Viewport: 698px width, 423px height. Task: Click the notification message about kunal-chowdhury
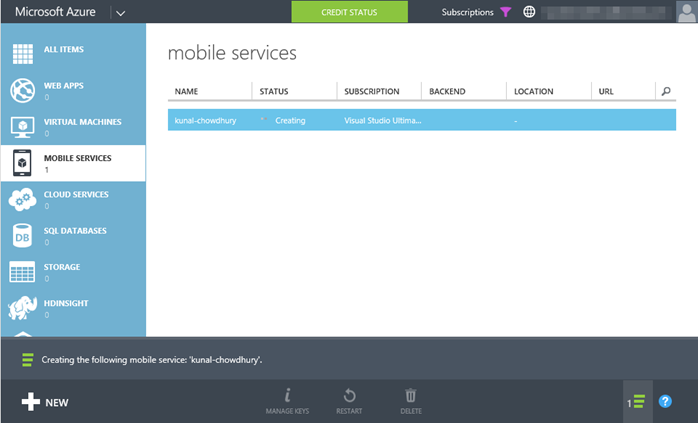pyautogui.click(x=152, y=360)
